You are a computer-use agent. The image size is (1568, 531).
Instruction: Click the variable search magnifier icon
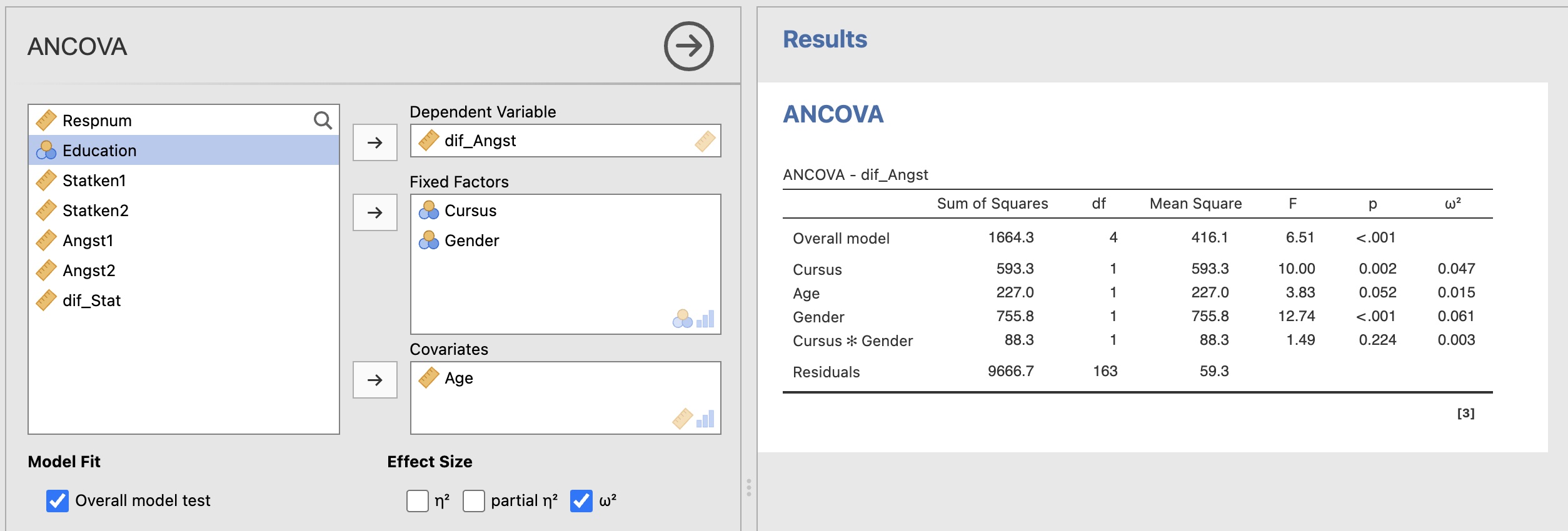click(x=323, y=120)
